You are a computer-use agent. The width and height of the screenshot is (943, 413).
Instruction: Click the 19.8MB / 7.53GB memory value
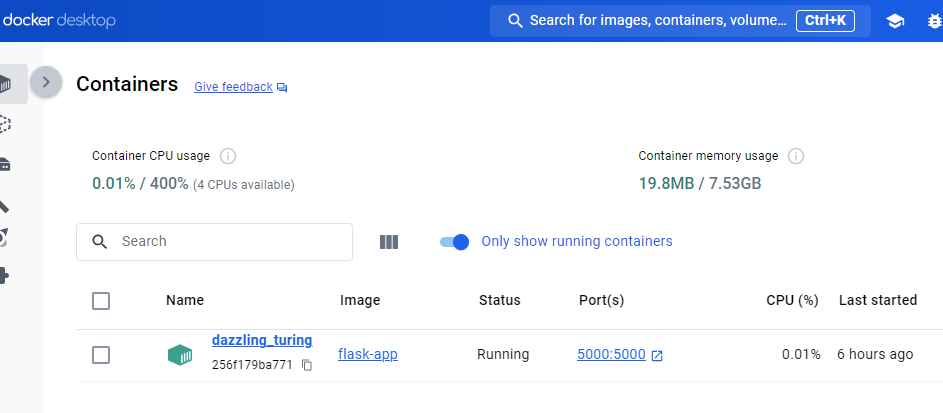click(699, 183)
